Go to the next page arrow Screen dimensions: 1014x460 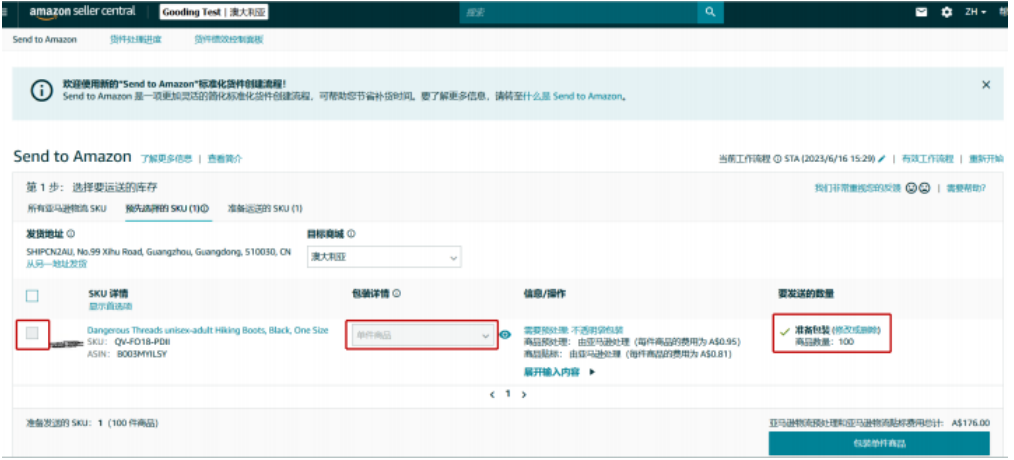tap(524, 394)
